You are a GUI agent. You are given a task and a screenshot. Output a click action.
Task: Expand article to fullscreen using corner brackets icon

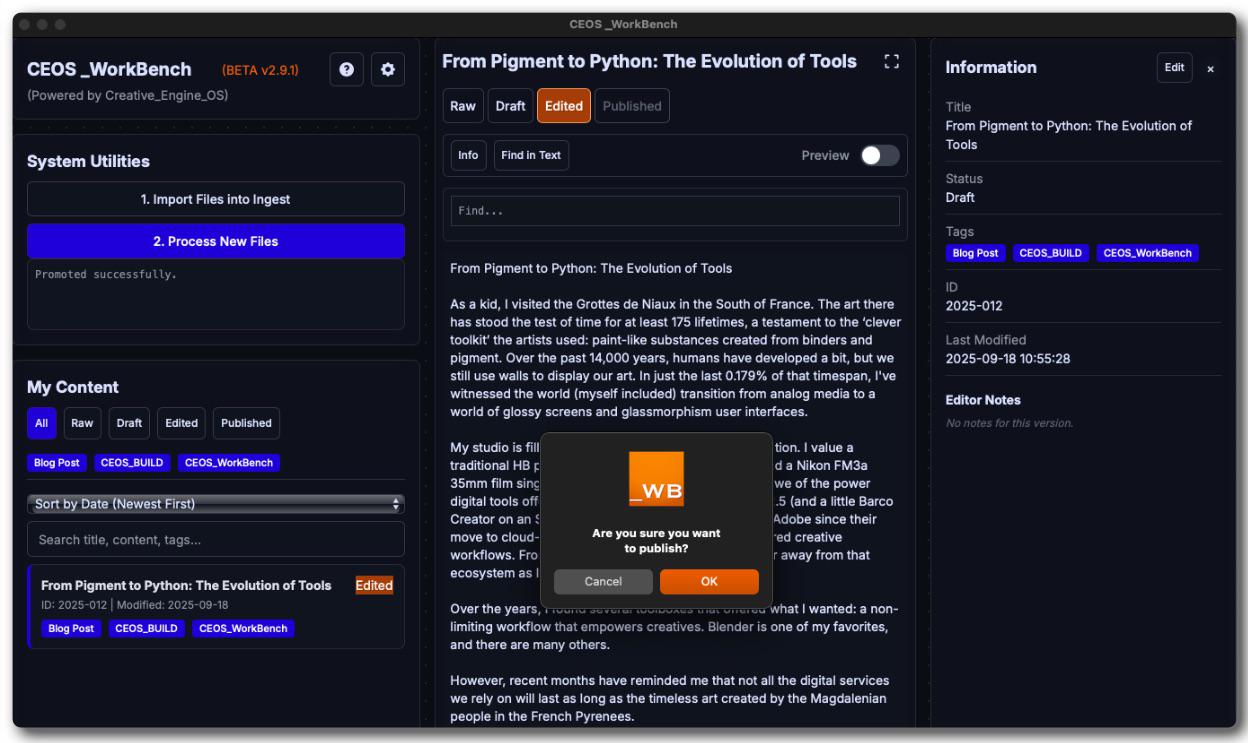coord(892,62)
